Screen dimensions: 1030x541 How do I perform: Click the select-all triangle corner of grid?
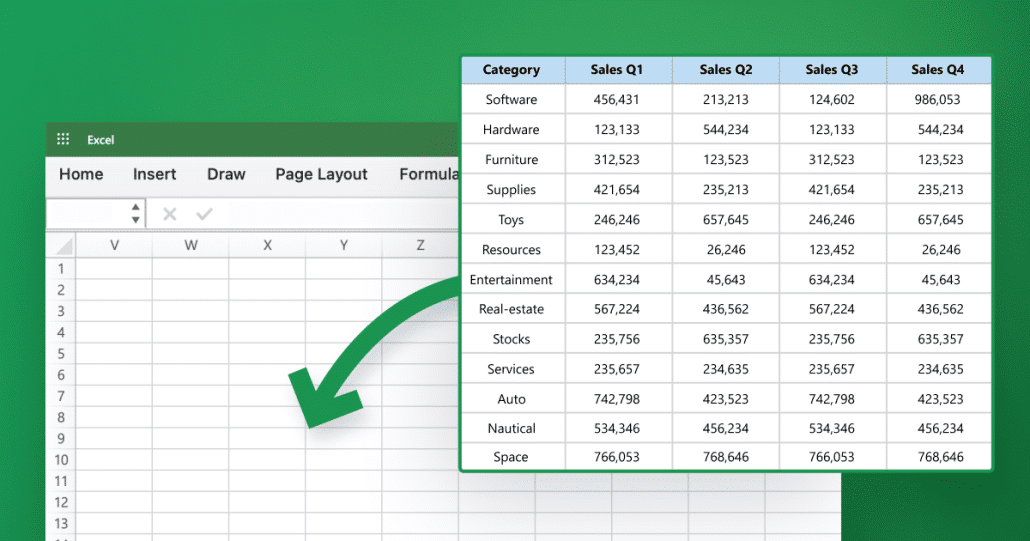tap(64, 246)
